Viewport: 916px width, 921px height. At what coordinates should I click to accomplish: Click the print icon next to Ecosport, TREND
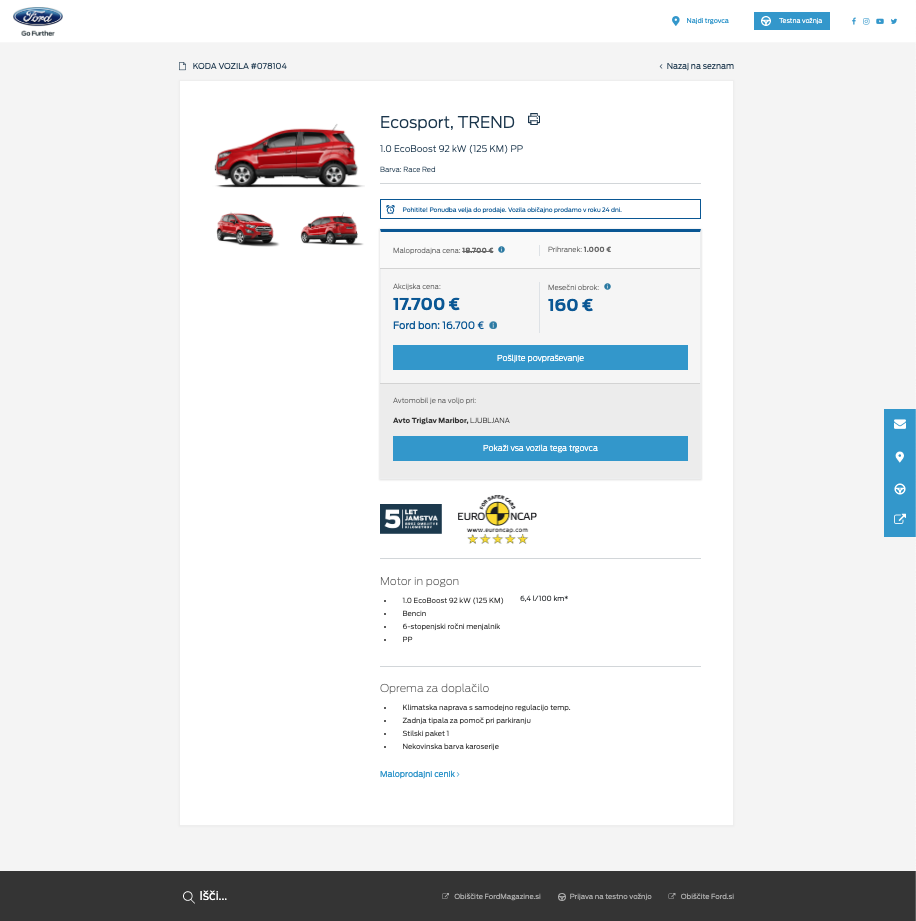pos(534,119)
